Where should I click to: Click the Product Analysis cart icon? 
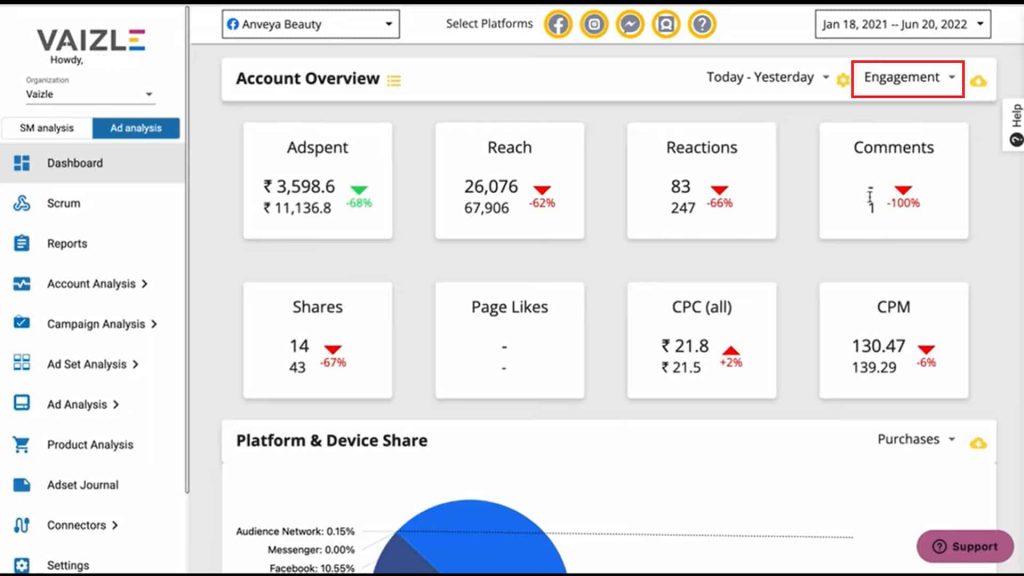22,444
